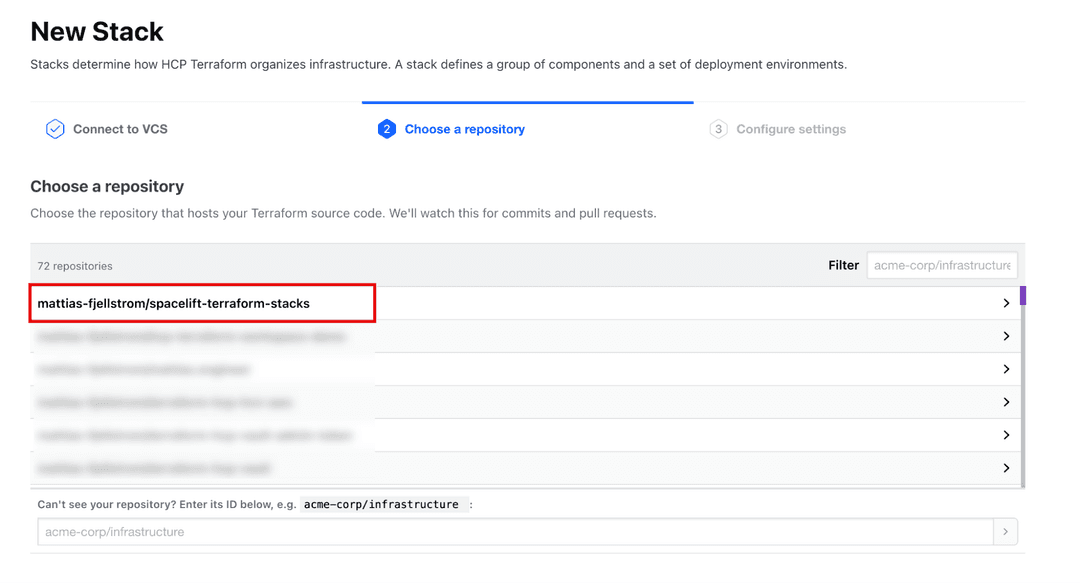
Task: Click the Filter repositories input box
Action: pos(941,265)
